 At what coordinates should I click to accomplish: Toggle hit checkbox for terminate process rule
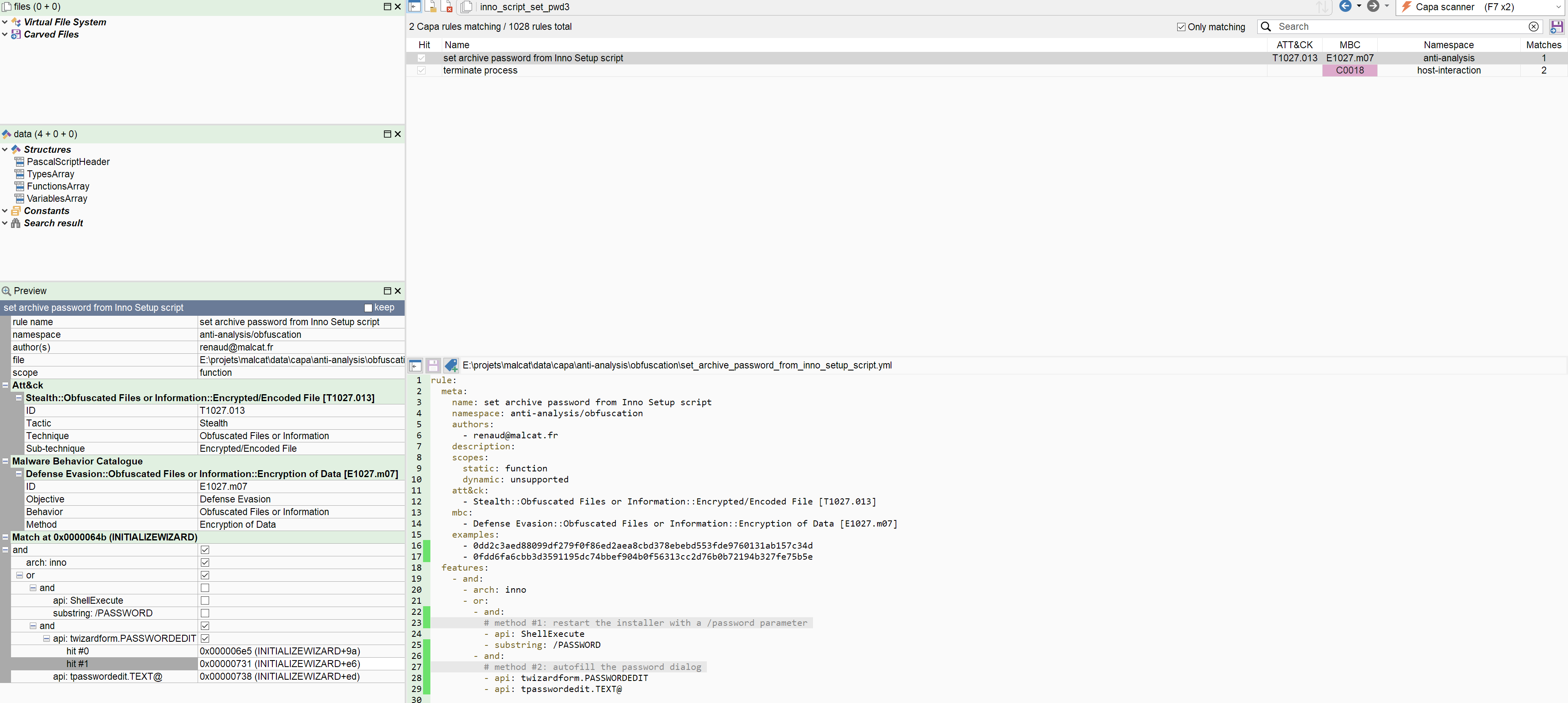421,71
